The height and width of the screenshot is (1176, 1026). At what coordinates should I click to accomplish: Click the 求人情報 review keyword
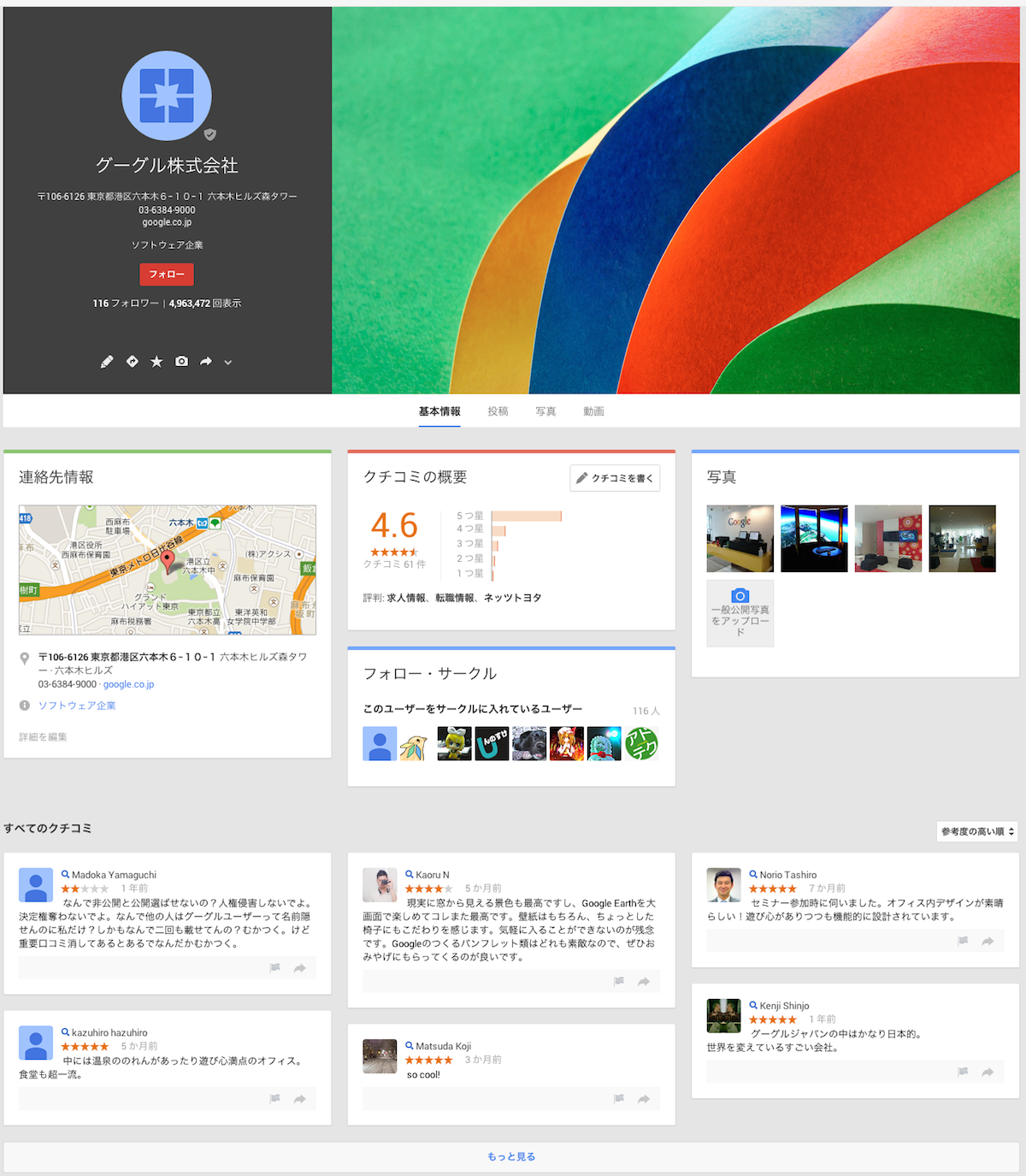[406, 598]
